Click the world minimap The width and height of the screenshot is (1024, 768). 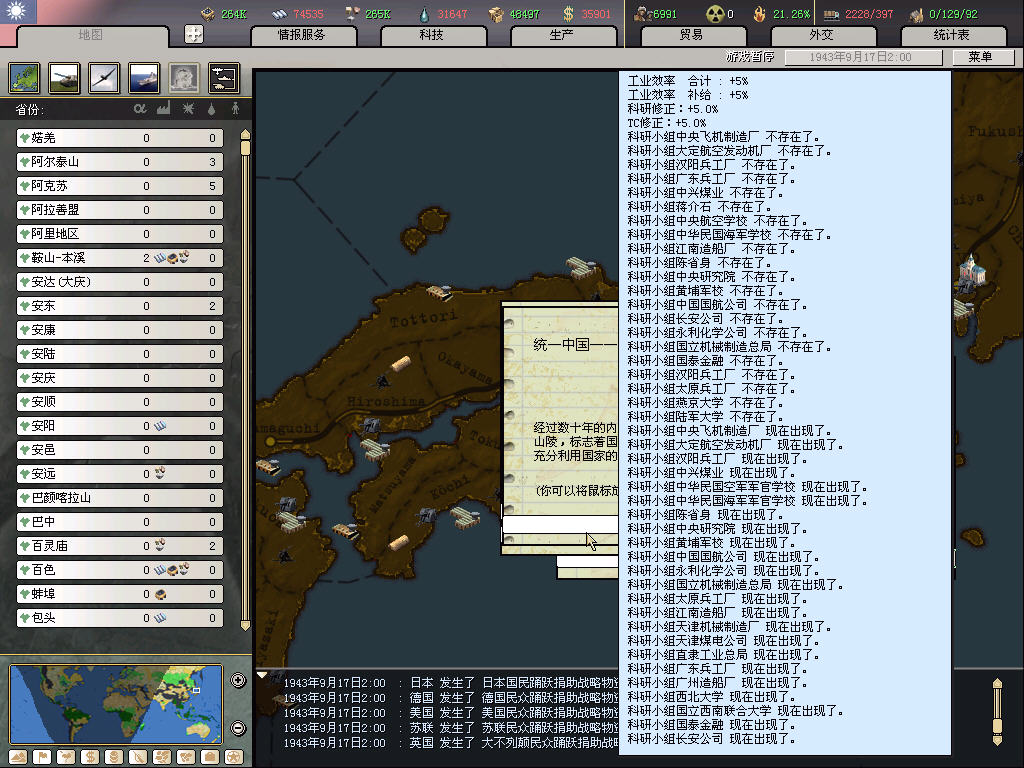(115, 703)
